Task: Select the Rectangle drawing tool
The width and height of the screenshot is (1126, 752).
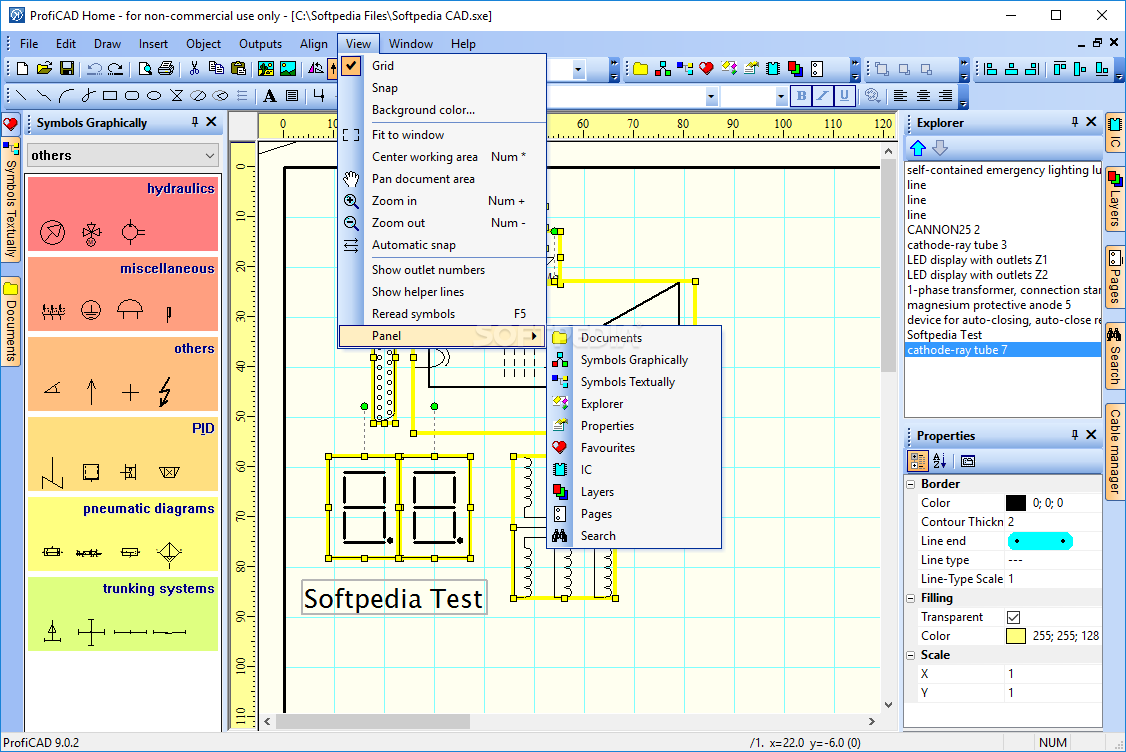Action: (110, 96)
